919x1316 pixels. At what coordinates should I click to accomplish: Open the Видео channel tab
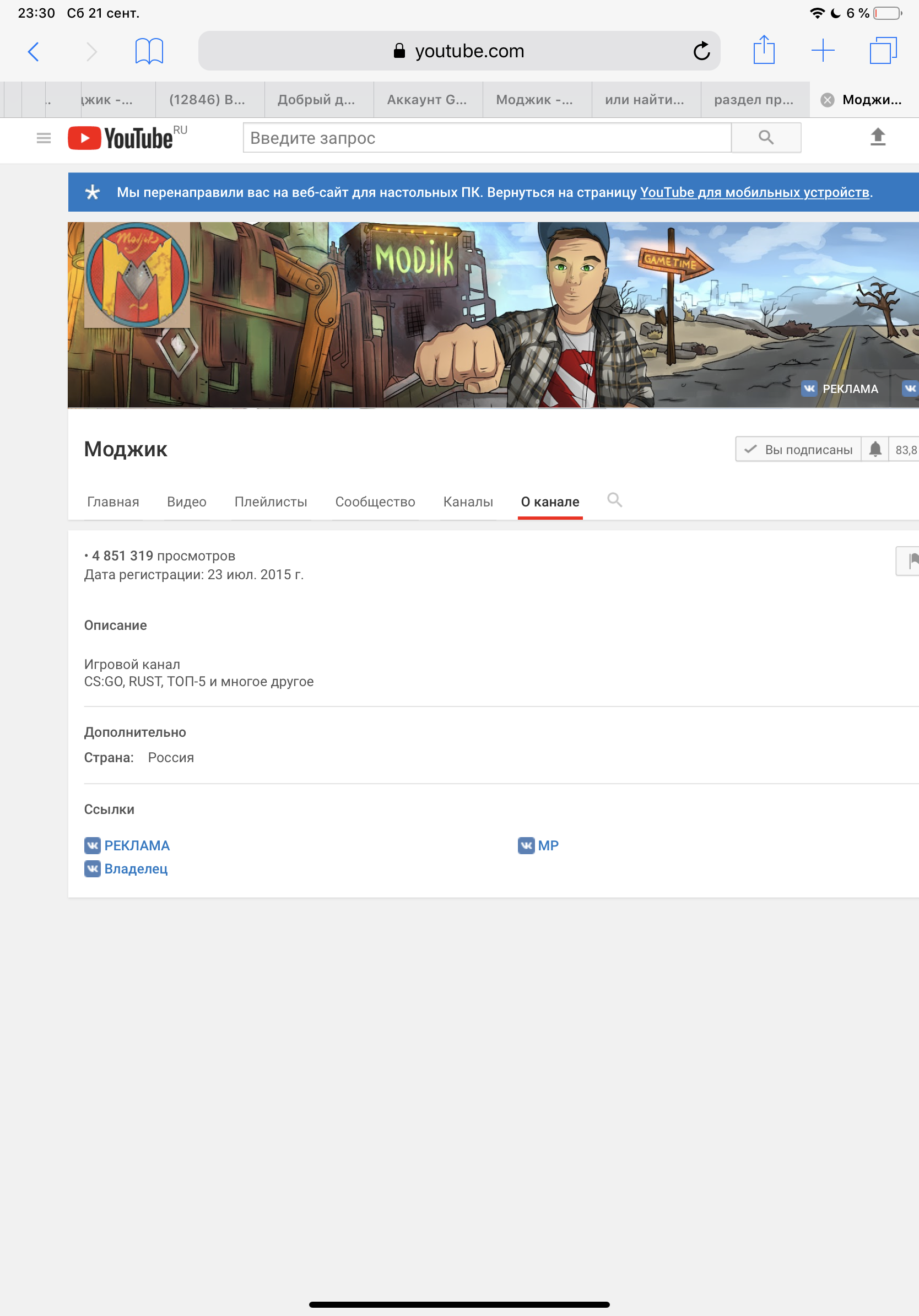click(x=187, y=502)
